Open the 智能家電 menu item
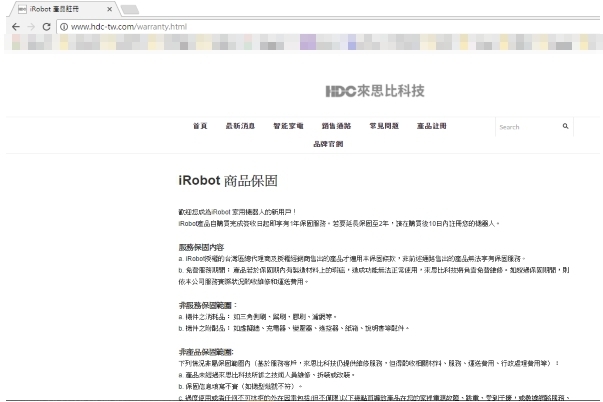The height and width of the screenshot is (402, 603). pos(288,126)
